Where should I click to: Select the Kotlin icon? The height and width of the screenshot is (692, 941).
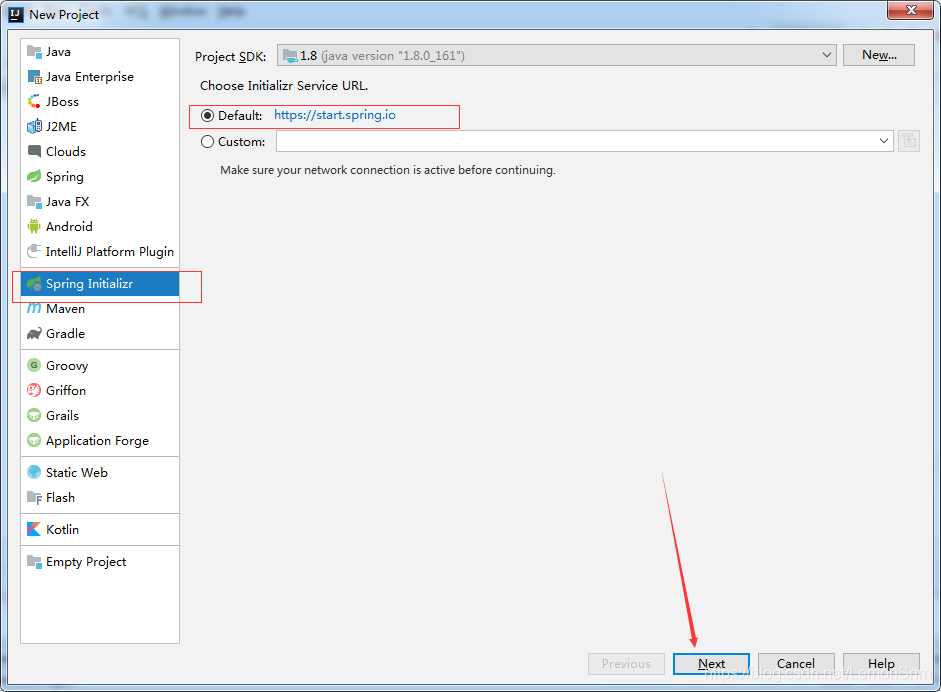[34, 529]
